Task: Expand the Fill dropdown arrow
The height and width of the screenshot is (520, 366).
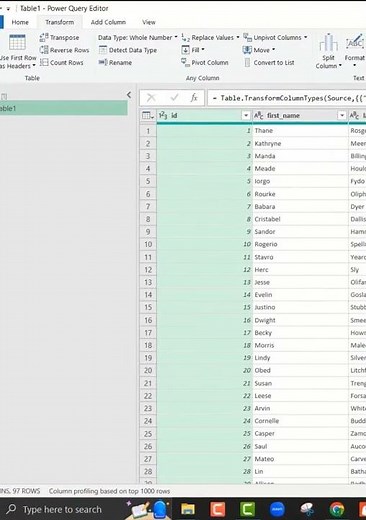Action: coord(203,50)
